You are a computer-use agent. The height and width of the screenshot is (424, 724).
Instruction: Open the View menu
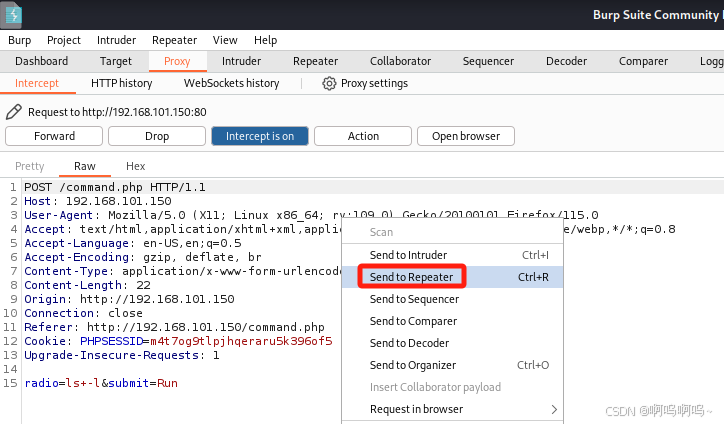point(225,40)
